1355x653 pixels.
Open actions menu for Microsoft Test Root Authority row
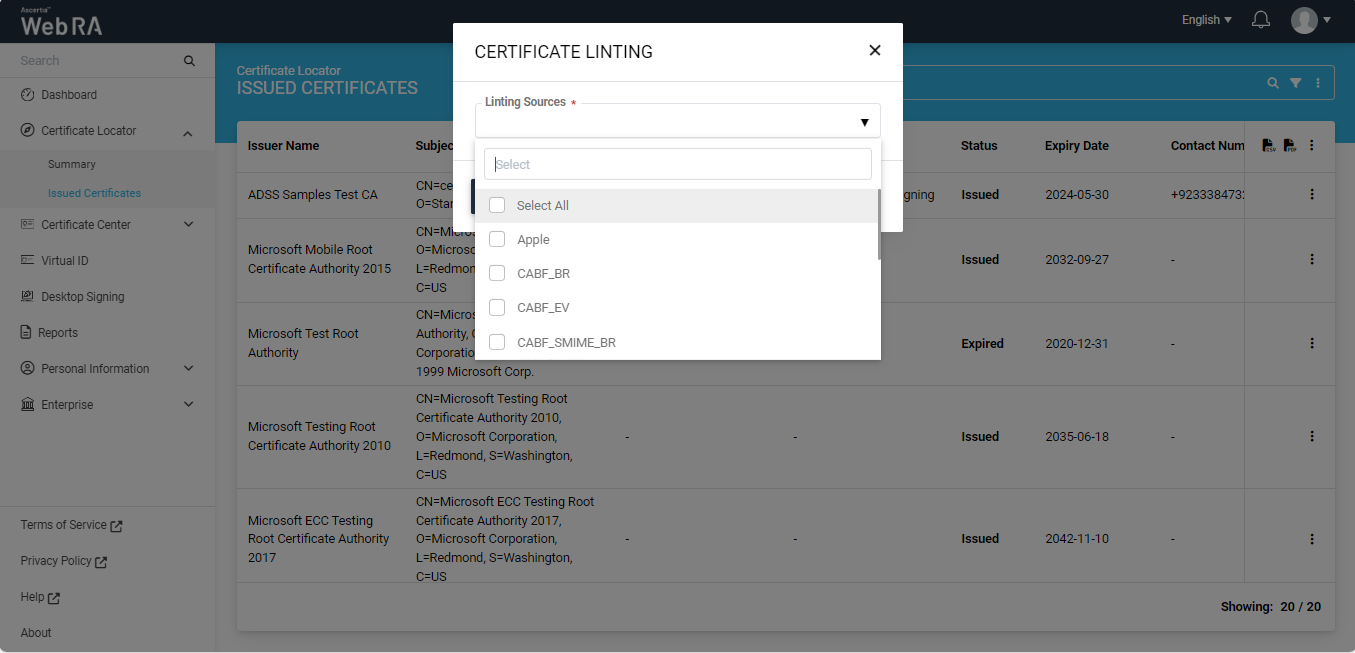(1312, 344)
